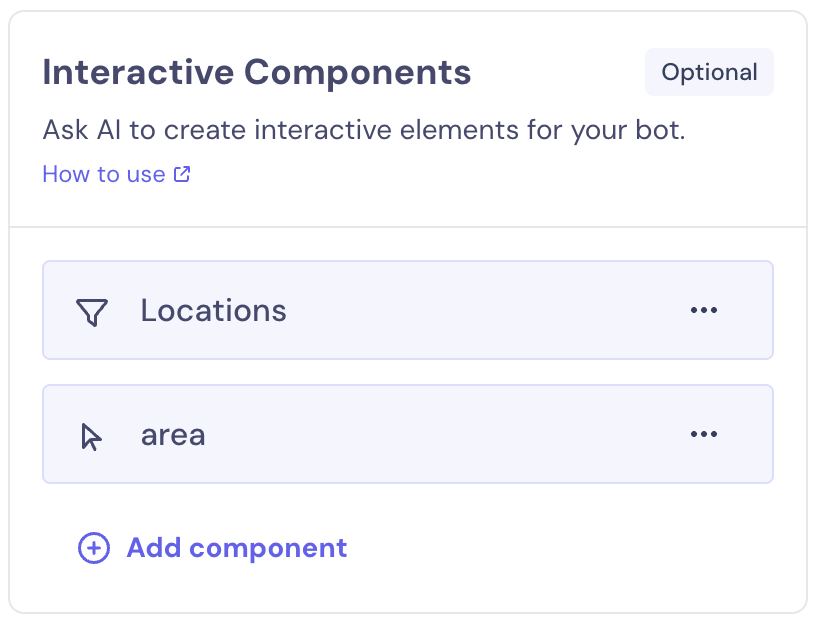This screenshot has width=822, height=626.
Task: Click the external link icon
Action: tap(182, 174)
